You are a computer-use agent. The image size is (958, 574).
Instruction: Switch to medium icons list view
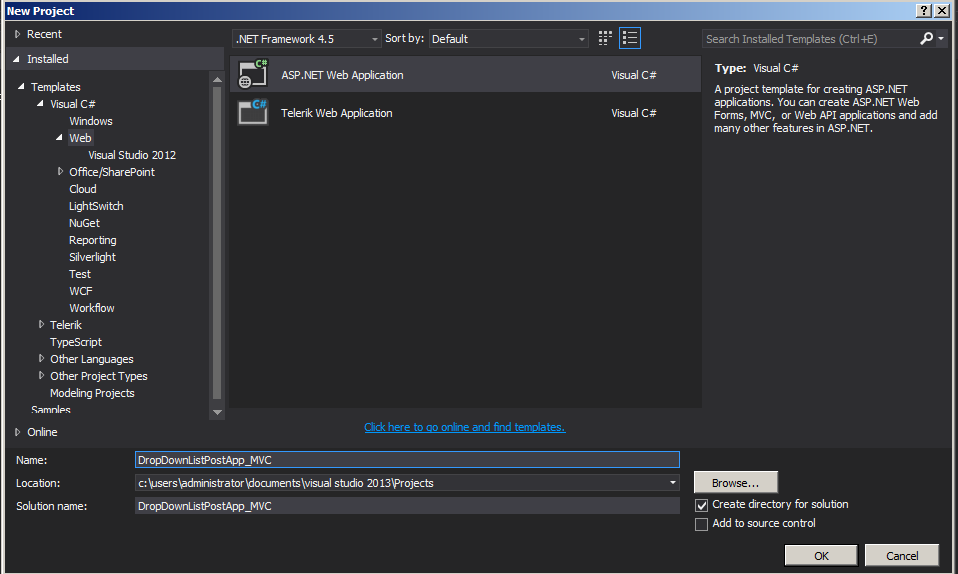pos(630,39)
